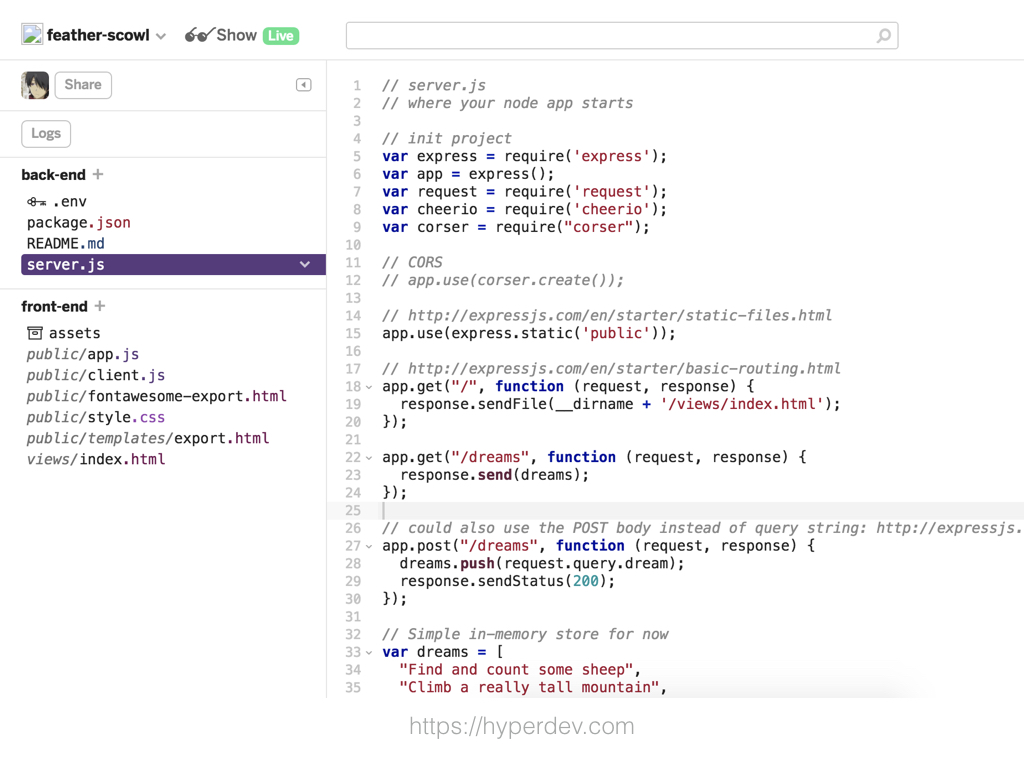The height and width of the screenshot is (768, 1024).
Task: Click the basic-routing.html URL comment
Action: coord(611,369)
